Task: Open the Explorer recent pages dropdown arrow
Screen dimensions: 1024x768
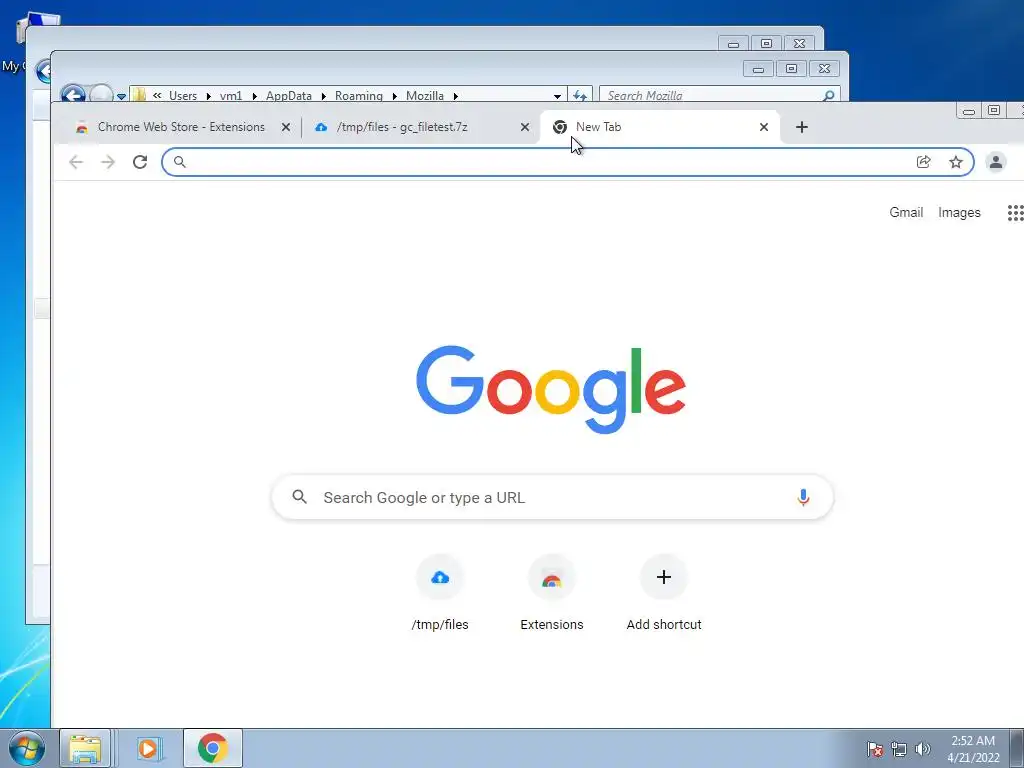Action: pos(121,97)
